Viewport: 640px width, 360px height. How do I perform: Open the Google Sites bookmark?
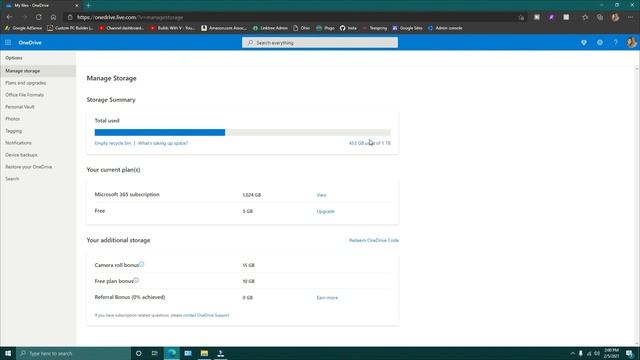tap(407, 28)
